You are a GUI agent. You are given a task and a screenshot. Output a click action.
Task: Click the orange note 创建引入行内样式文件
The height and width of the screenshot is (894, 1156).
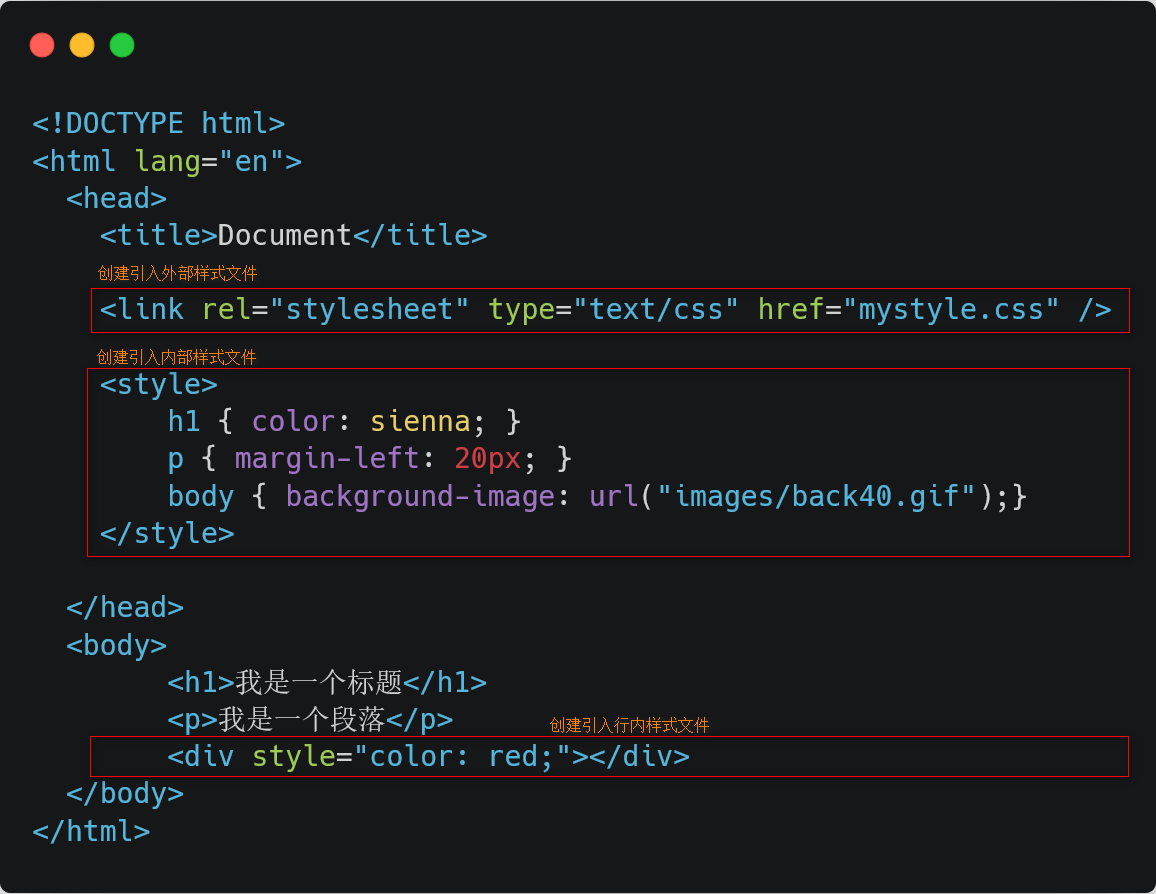630,726
